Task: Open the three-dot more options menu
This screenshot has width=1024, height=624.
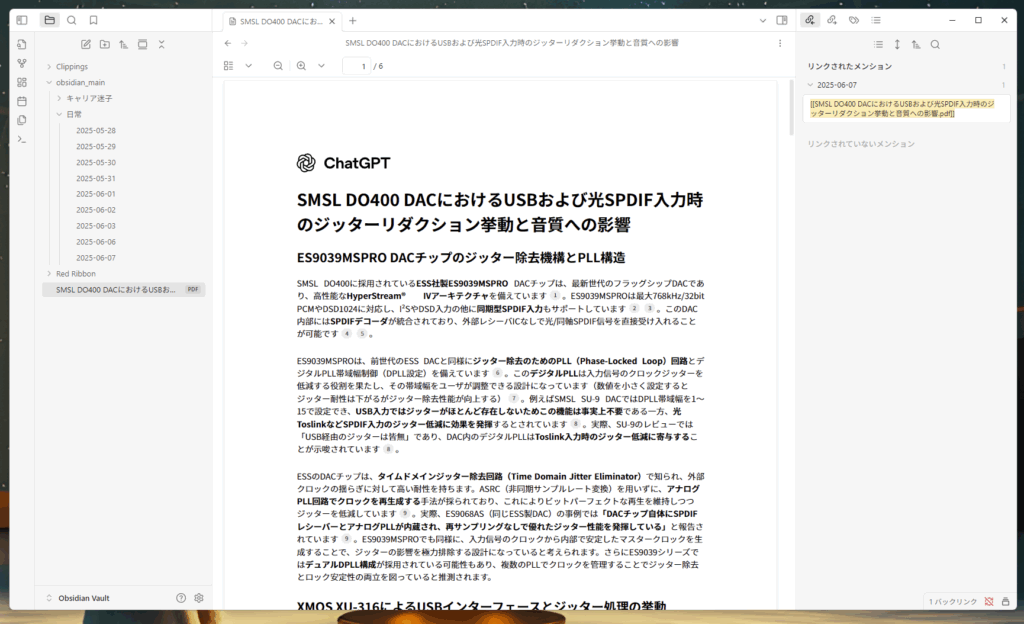Action: (x=780, y=43)
